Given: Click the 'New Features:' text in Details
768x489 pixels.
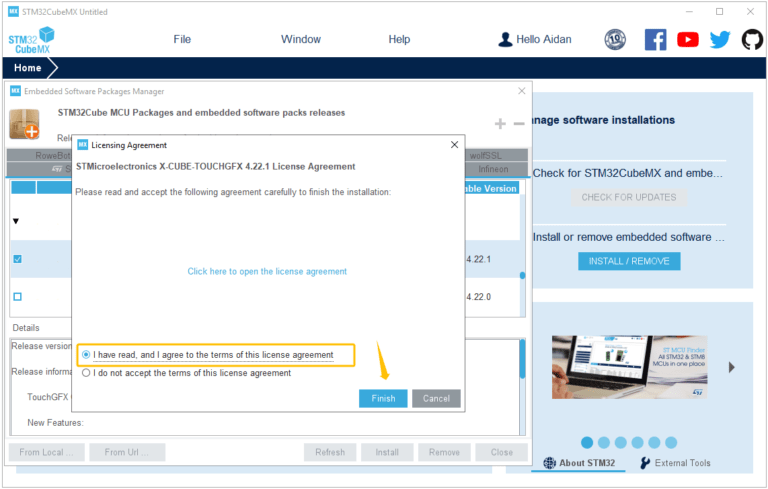Looking at the screenshot, I should click(55, 423).
